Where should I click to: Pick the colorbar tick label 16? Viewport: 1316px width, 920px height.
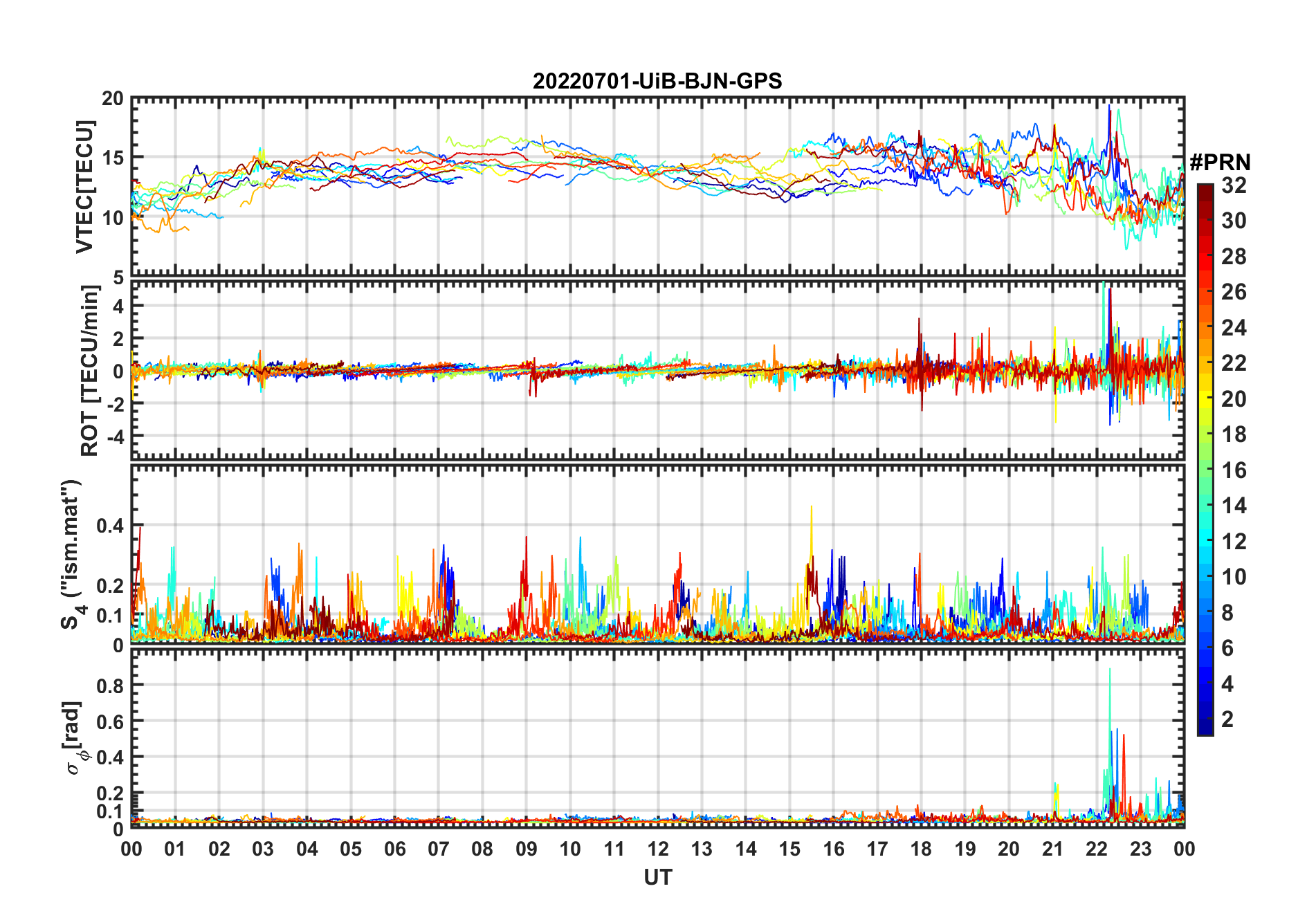point(1233,470)
